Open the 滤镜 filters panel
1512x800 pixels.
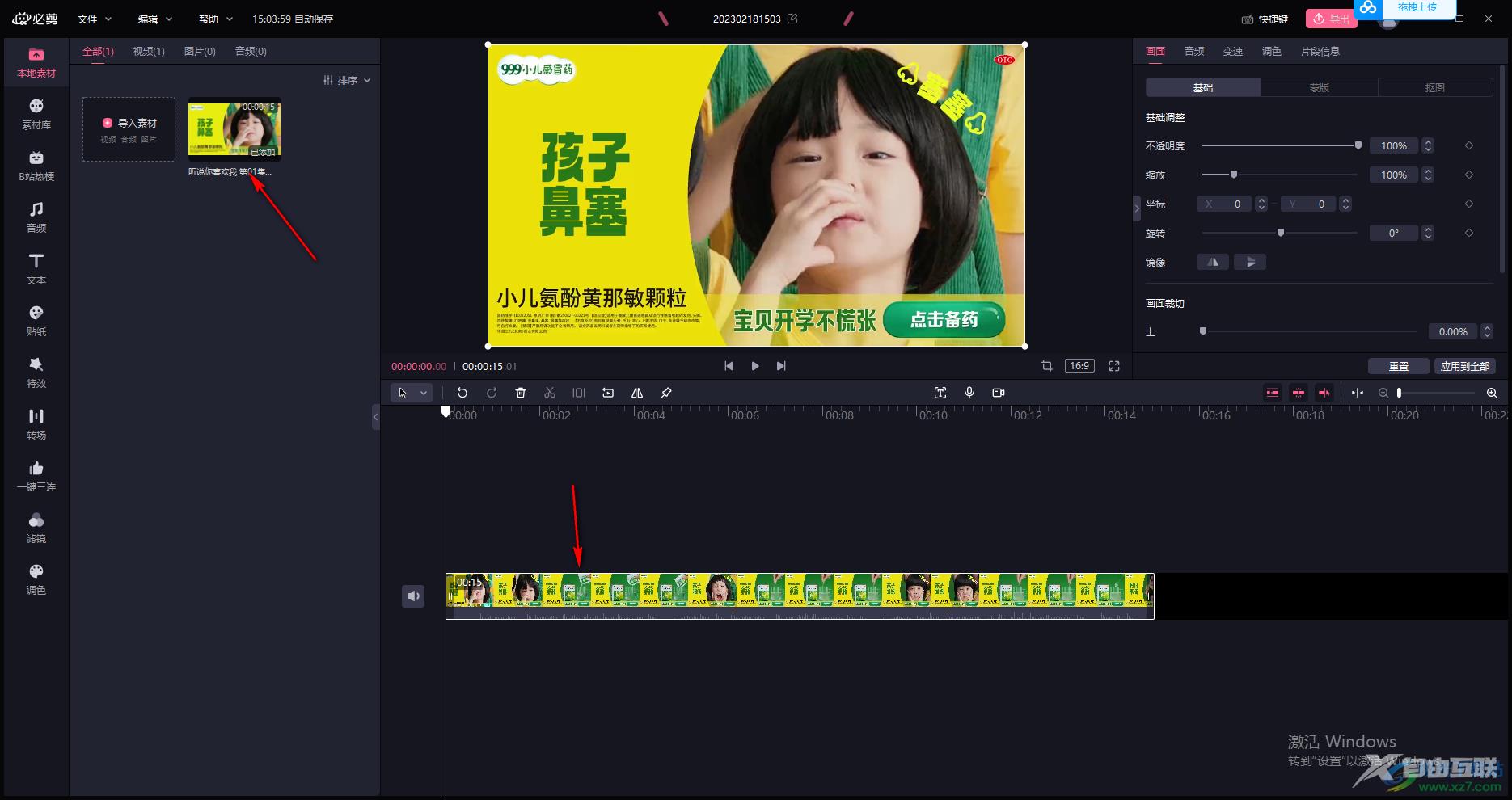(x=36, y=528)
